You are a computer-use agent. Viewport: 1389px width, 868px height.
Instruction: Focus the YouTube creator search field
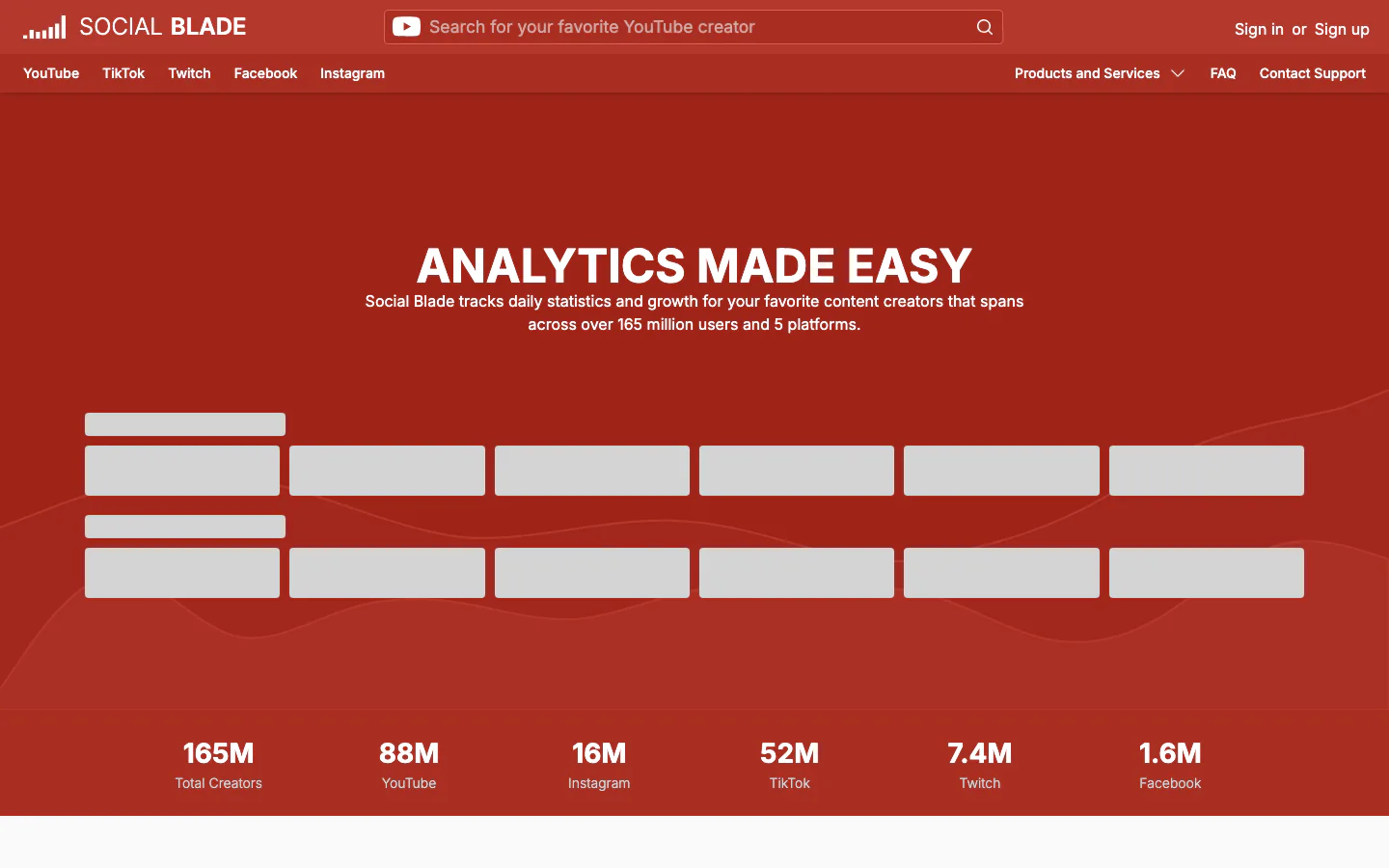pos(694,27)
